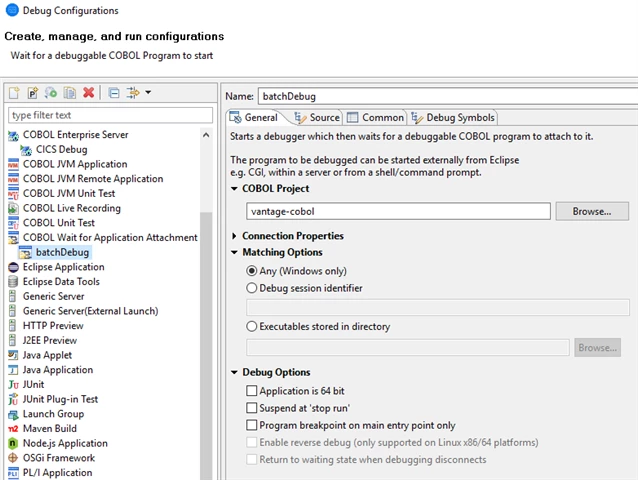Edit the Name field batchDebug
The image size is (638, 480).
tap(448, 96)
